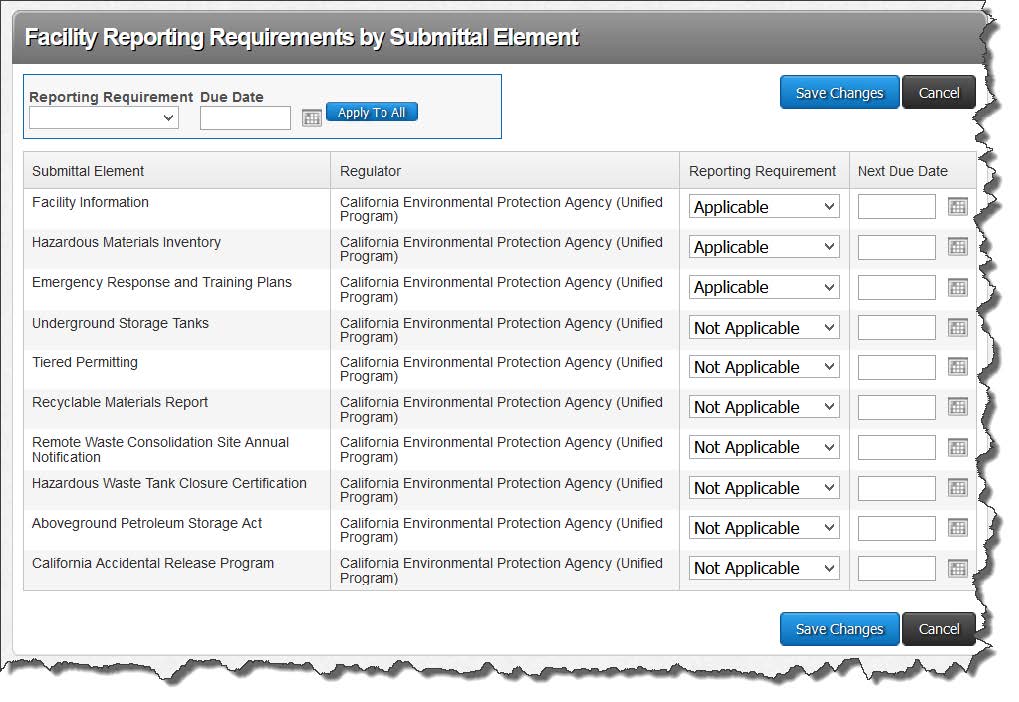Select the Tiered Permitting row label
Screen dimensions: 1019x702
coord(84,362)
